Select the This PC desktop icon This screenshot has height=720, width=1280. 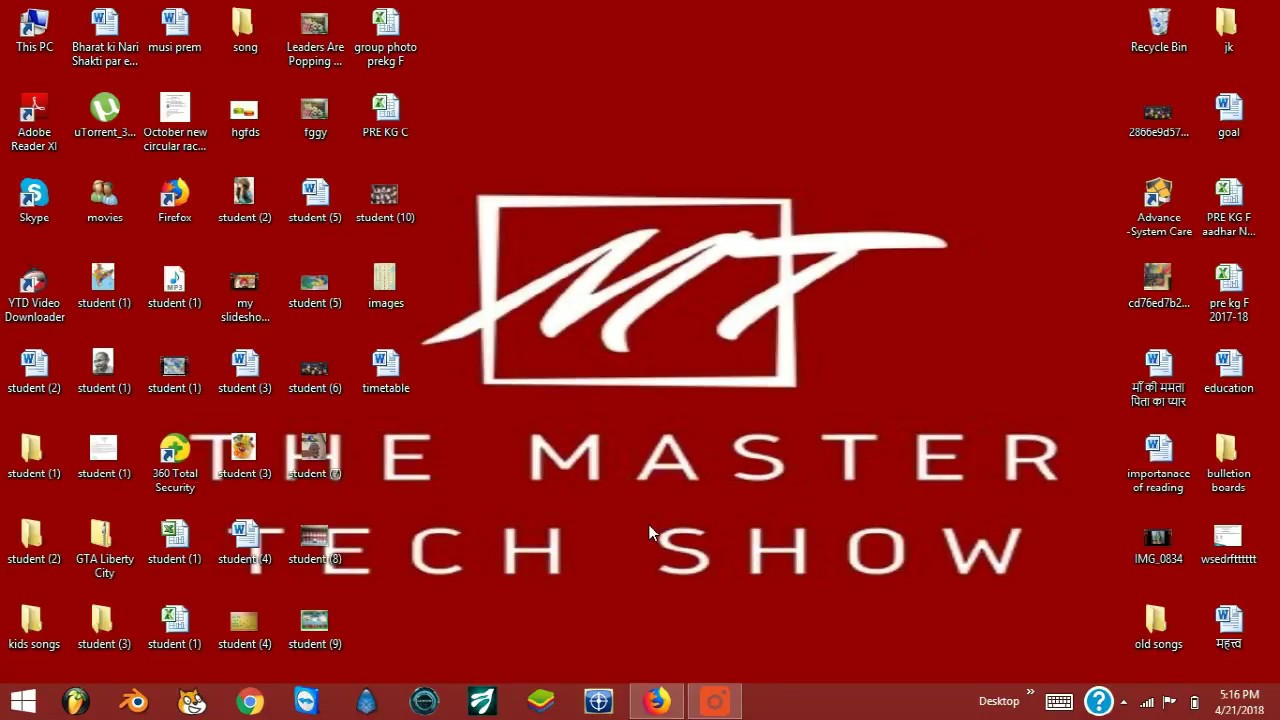(34, 31)
